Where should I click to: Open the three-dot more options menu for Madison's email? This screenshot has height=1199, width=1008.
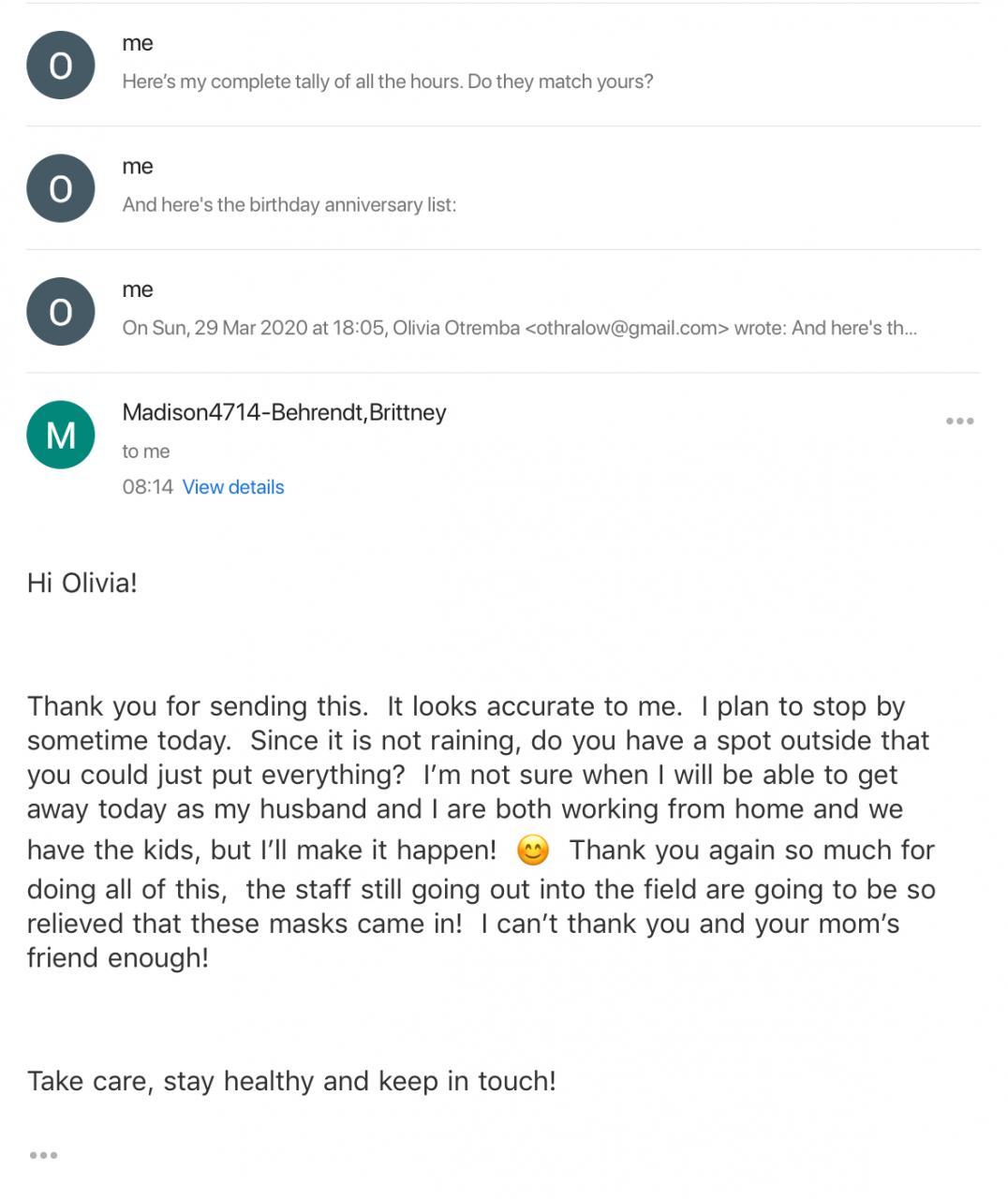click(x=959, y=422)
